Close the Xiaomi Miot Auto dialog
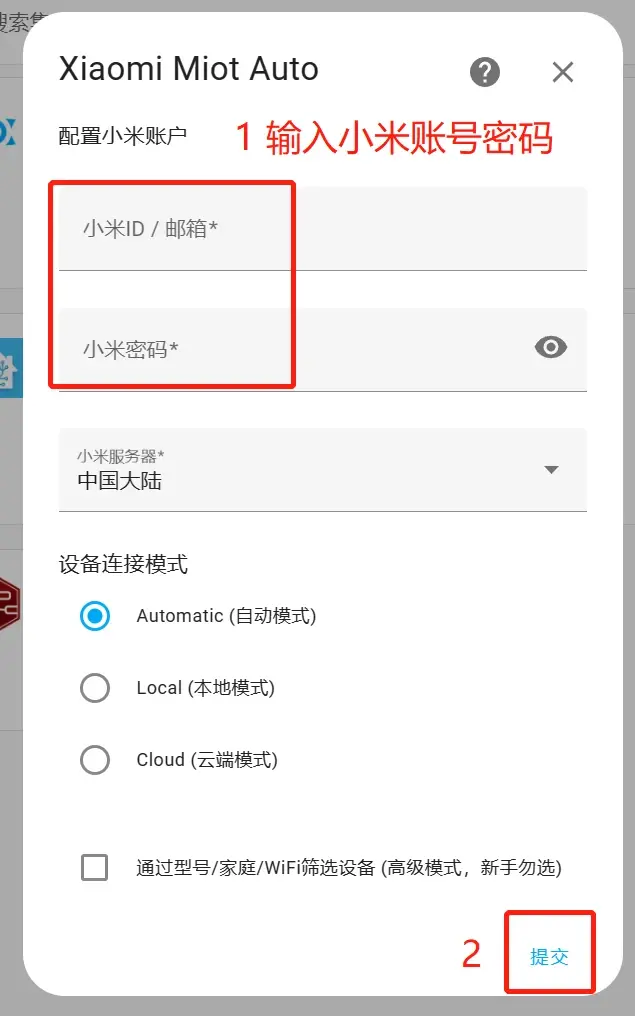635x1016 pixels. coord(563,72)
